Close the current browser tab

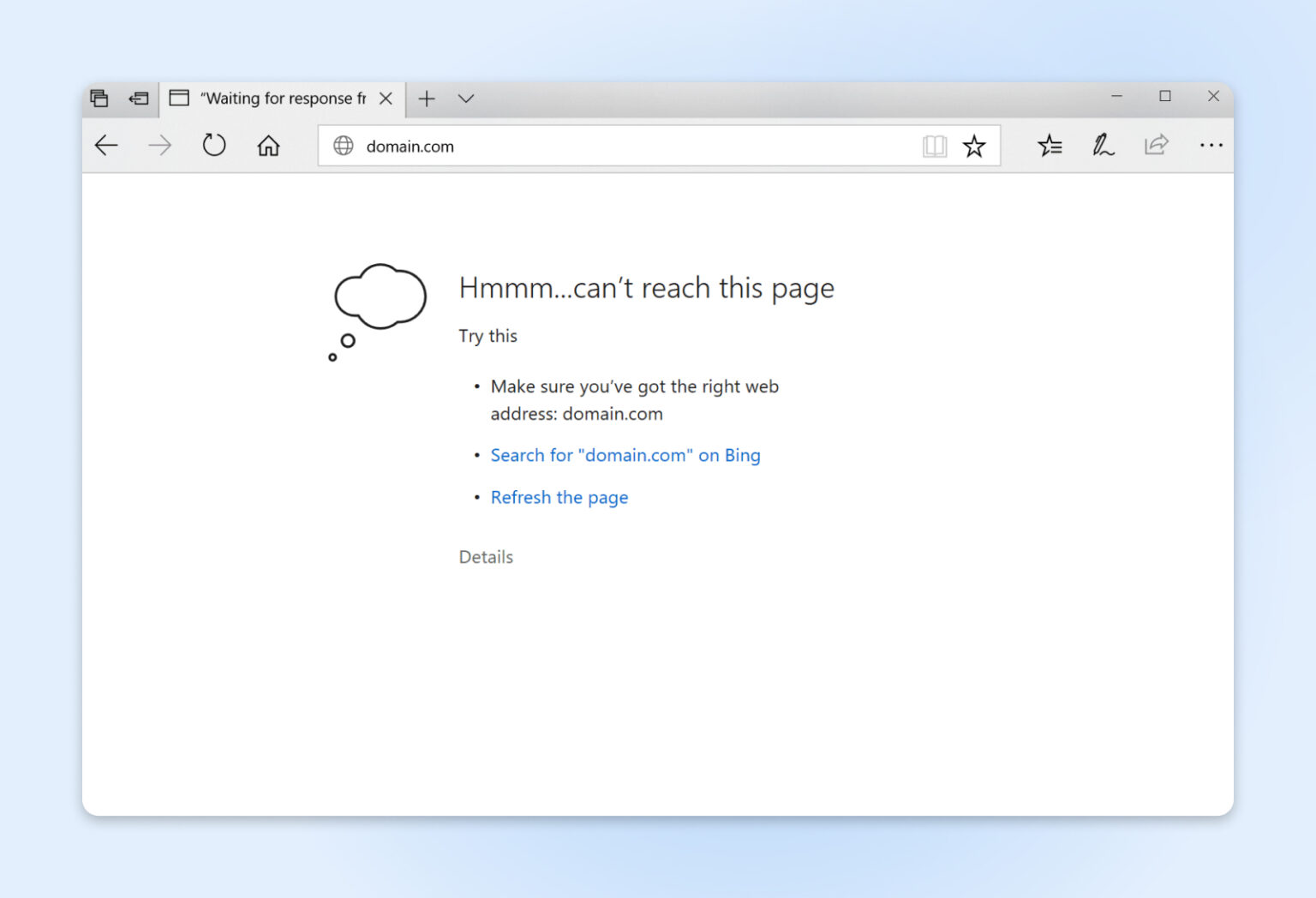[386, 98]
